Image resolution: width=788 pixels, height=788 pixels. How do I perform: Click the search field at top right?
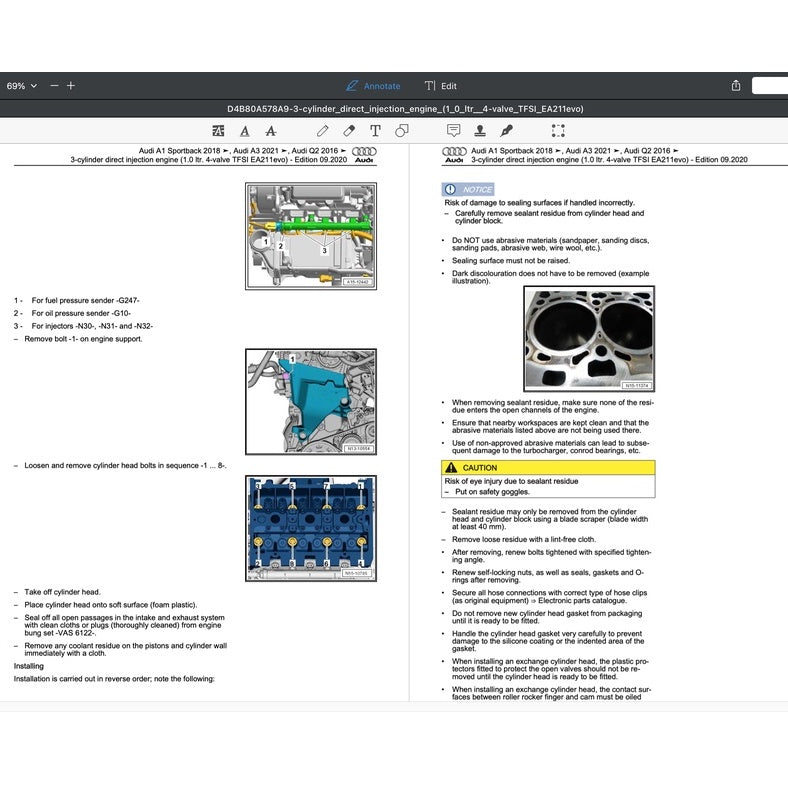[x=769, y=86]
